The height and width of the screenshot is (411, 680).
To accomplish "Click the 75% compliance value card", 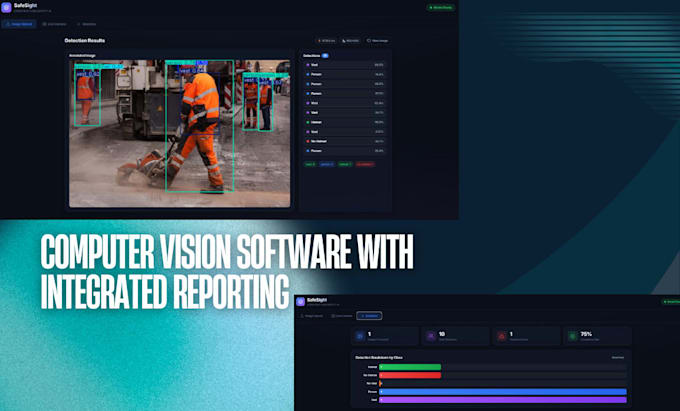I will 597,336.
